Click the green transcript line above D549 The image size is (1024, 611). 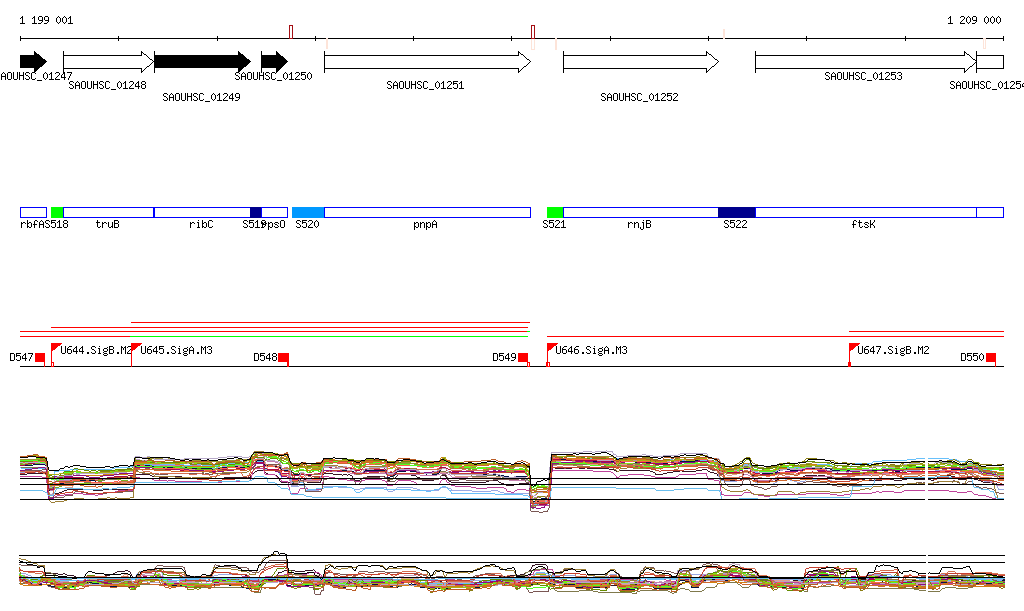(x=330, y=336)
